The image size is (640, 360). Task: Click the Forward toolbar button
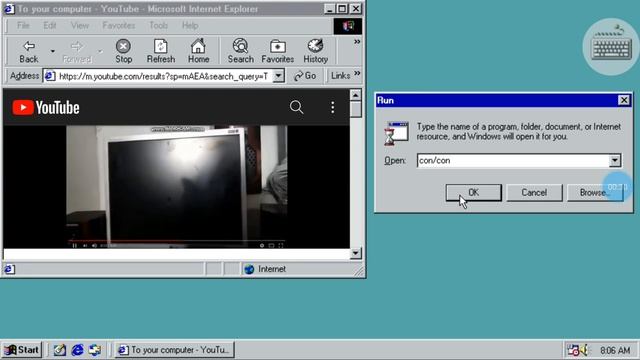coord(76,51)
